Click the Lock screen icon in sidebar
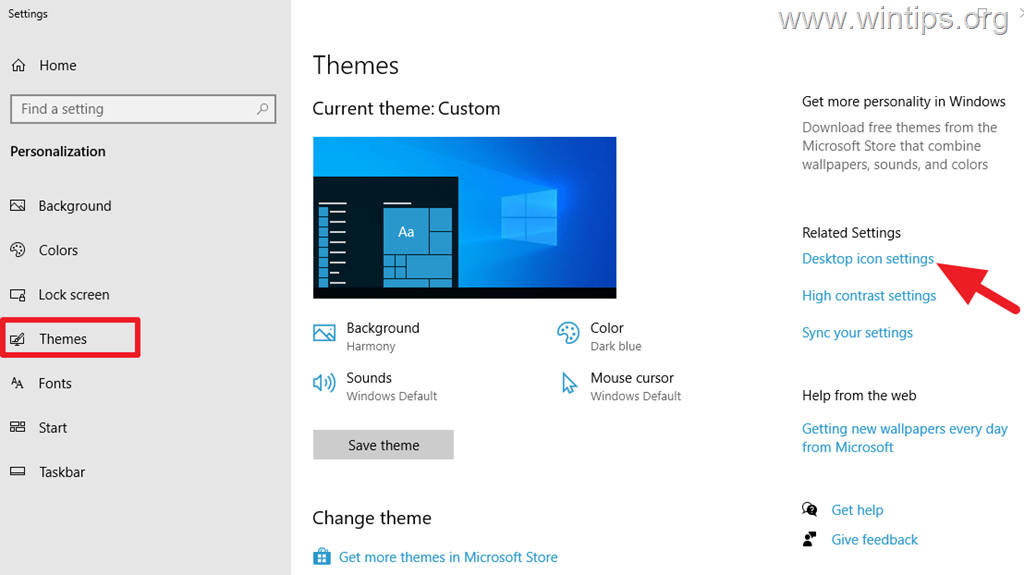 click(18, 295)
